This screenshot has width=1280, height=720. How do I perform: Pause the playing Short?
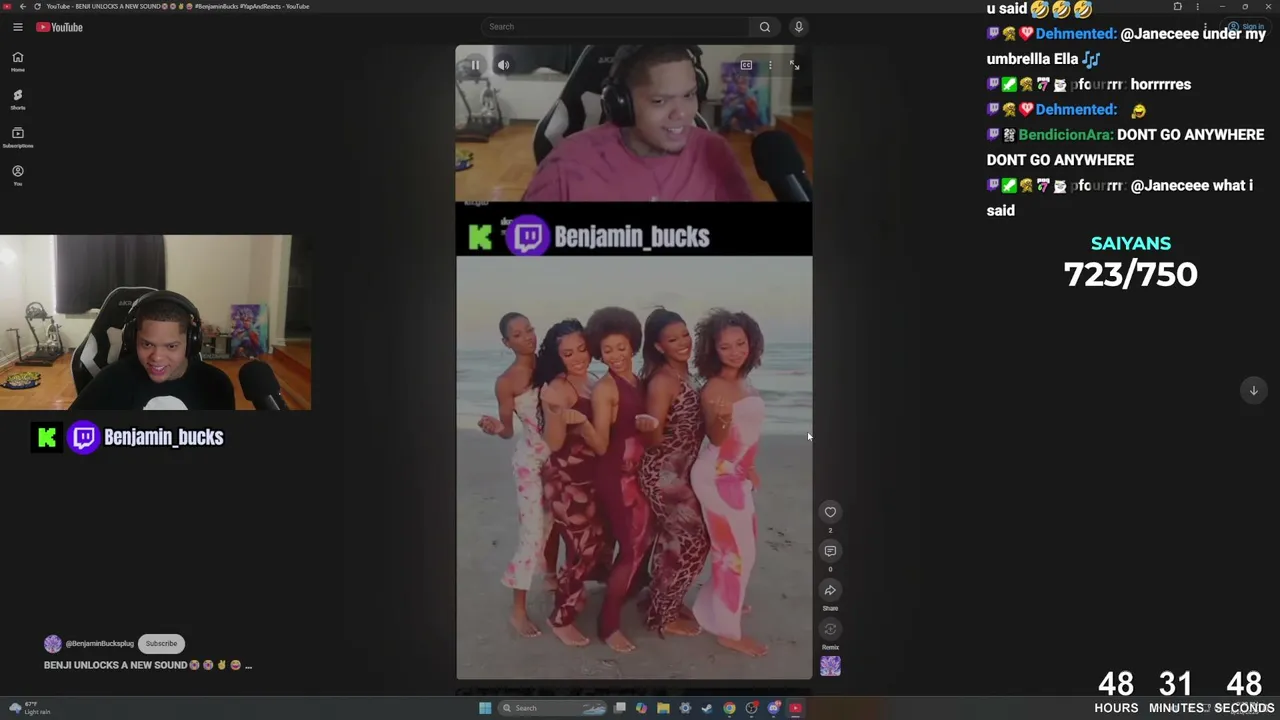pyautogui.click(x=475, y=65)
